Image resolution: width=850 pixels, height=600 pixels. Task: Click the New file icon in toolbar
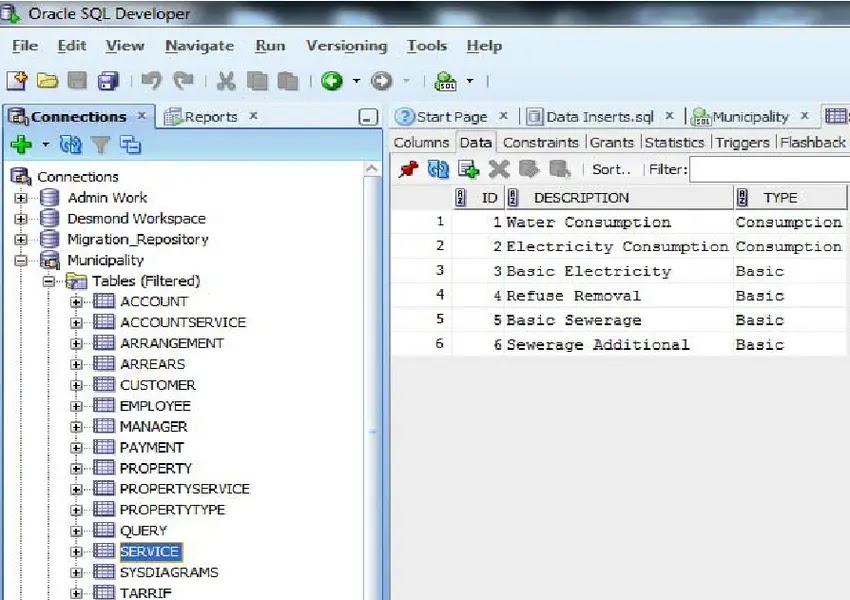pyautogui.click(x=17, y=81)
